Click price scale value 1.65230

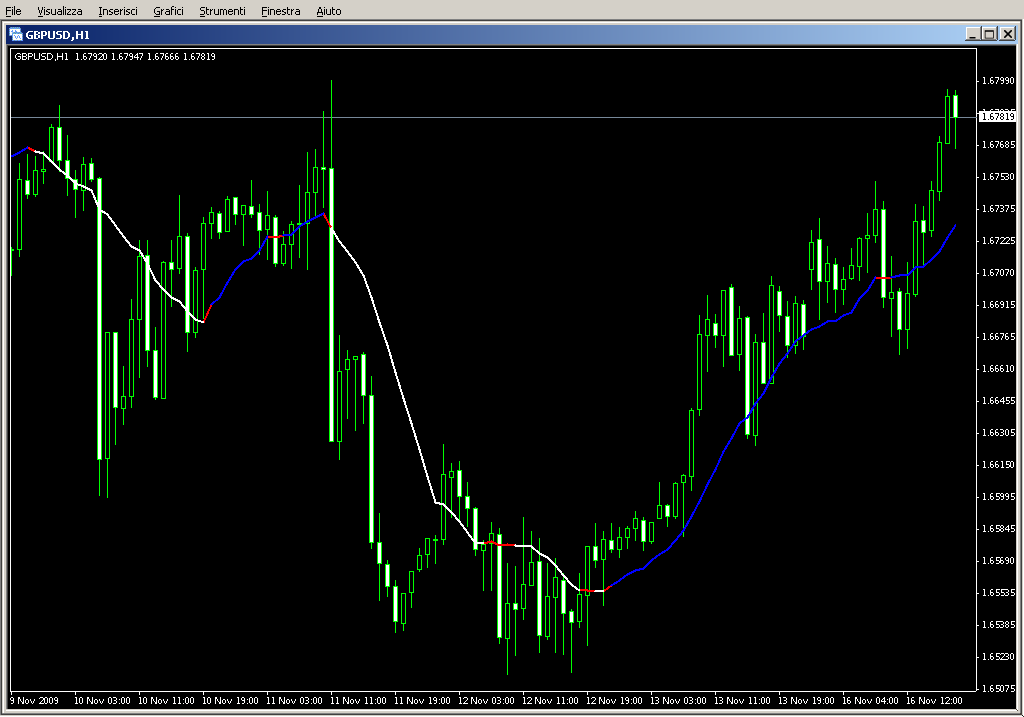(x=999, y=657)
